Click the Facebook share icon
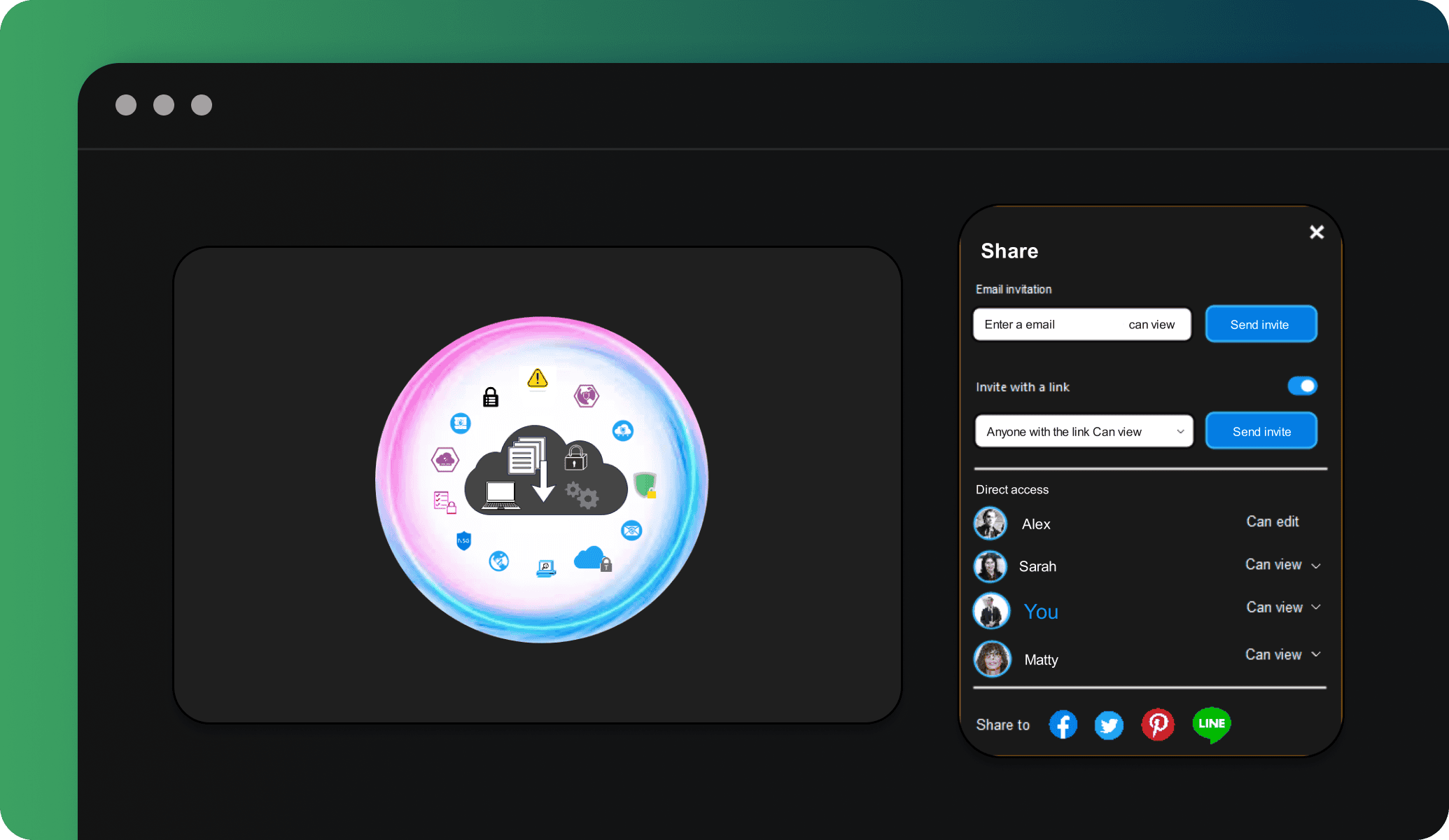The image size is (1449, 840). 1063,722
